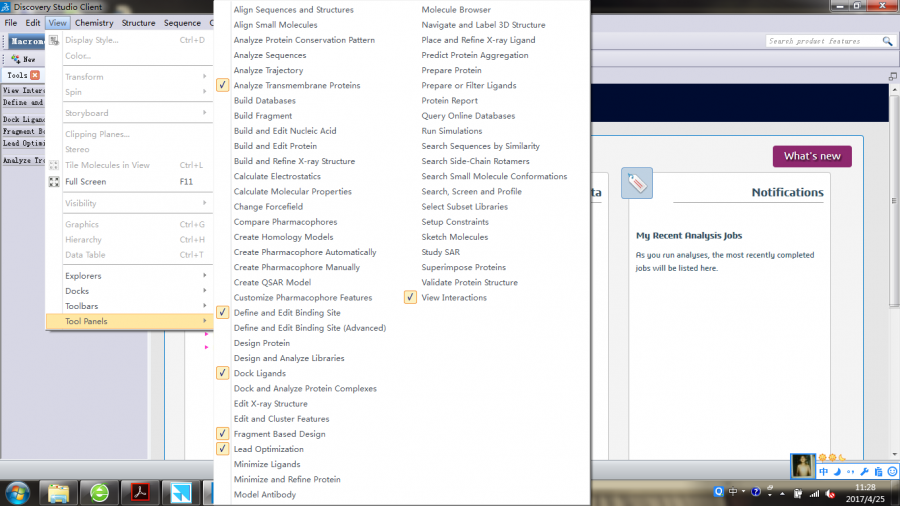Click the View menu in menu bar
The width and height of the screenshot is (900, 506).
57,23
